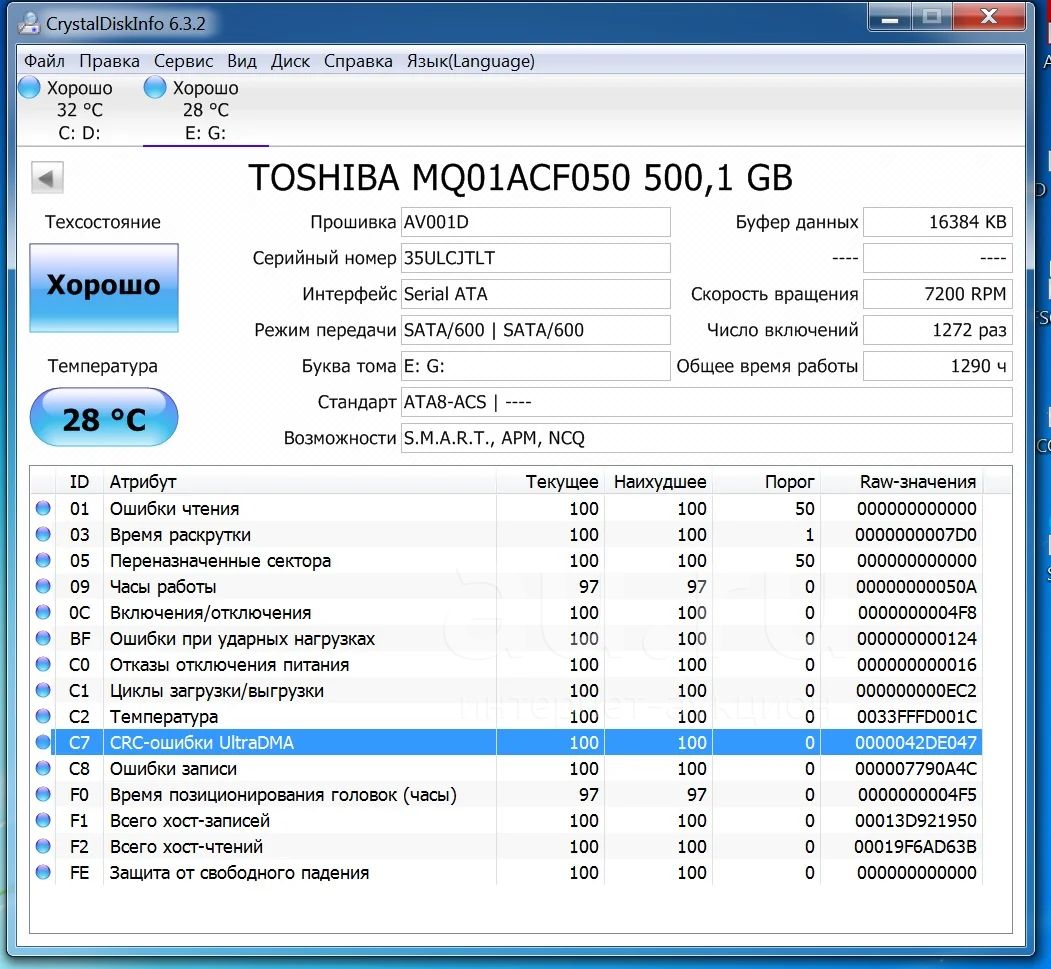Click raw value 00013D921950
This screenshot has width=1051, height=969.
pos(916,820)
